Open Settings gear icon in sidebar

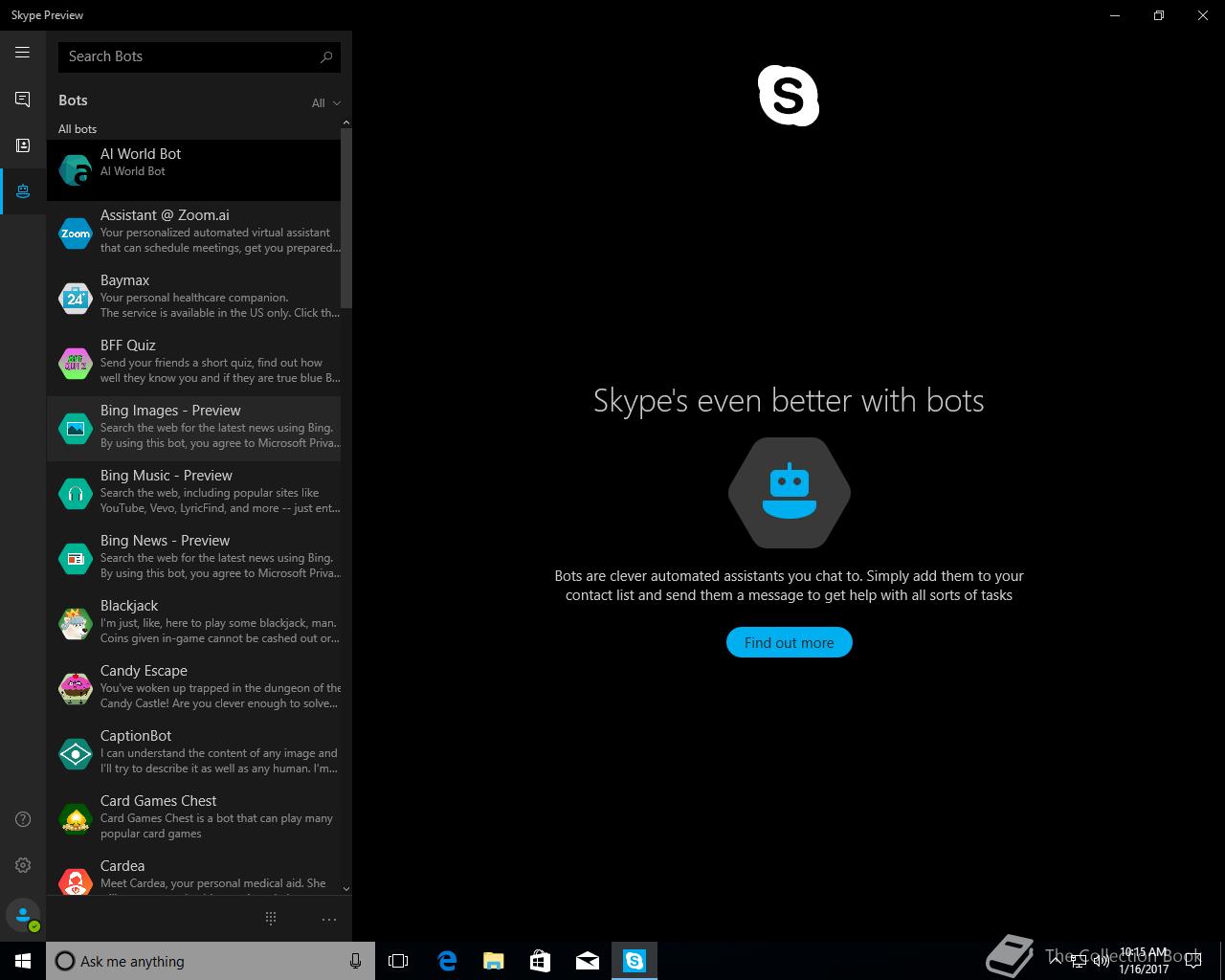(23, 865)
